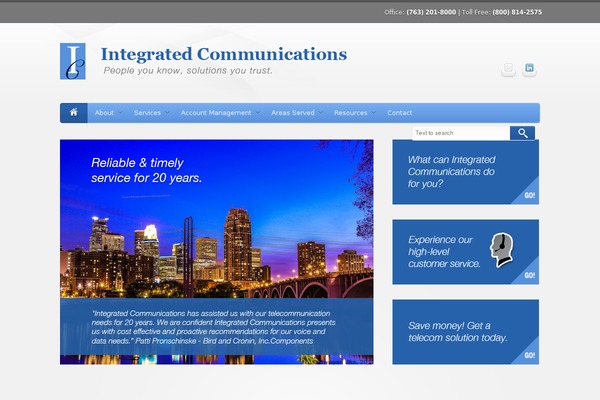
Task: Open the Account Management menu
Action: (x=216, y=113)
